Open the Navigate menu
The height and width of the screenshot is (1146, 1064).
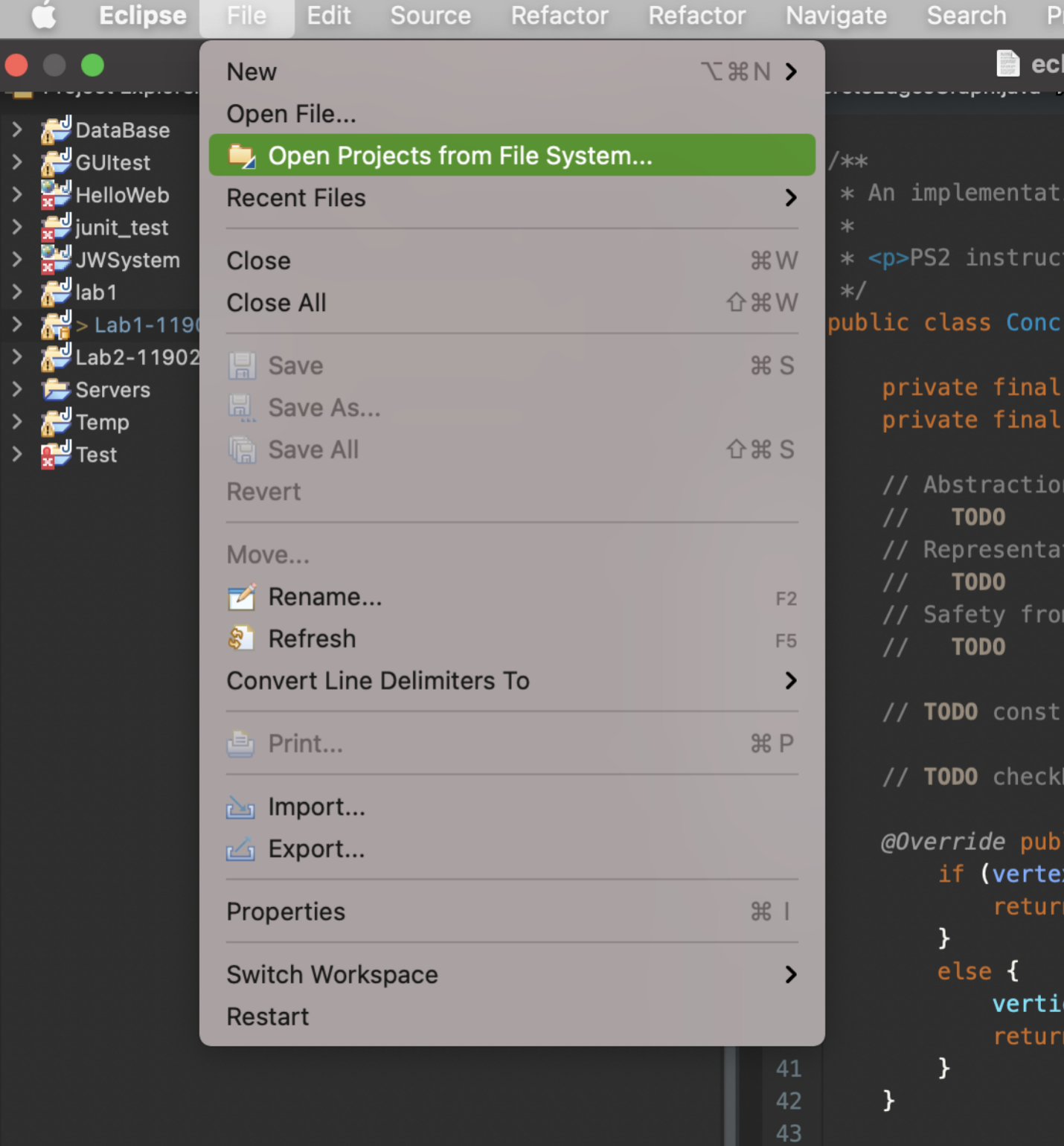click(836, 16)
